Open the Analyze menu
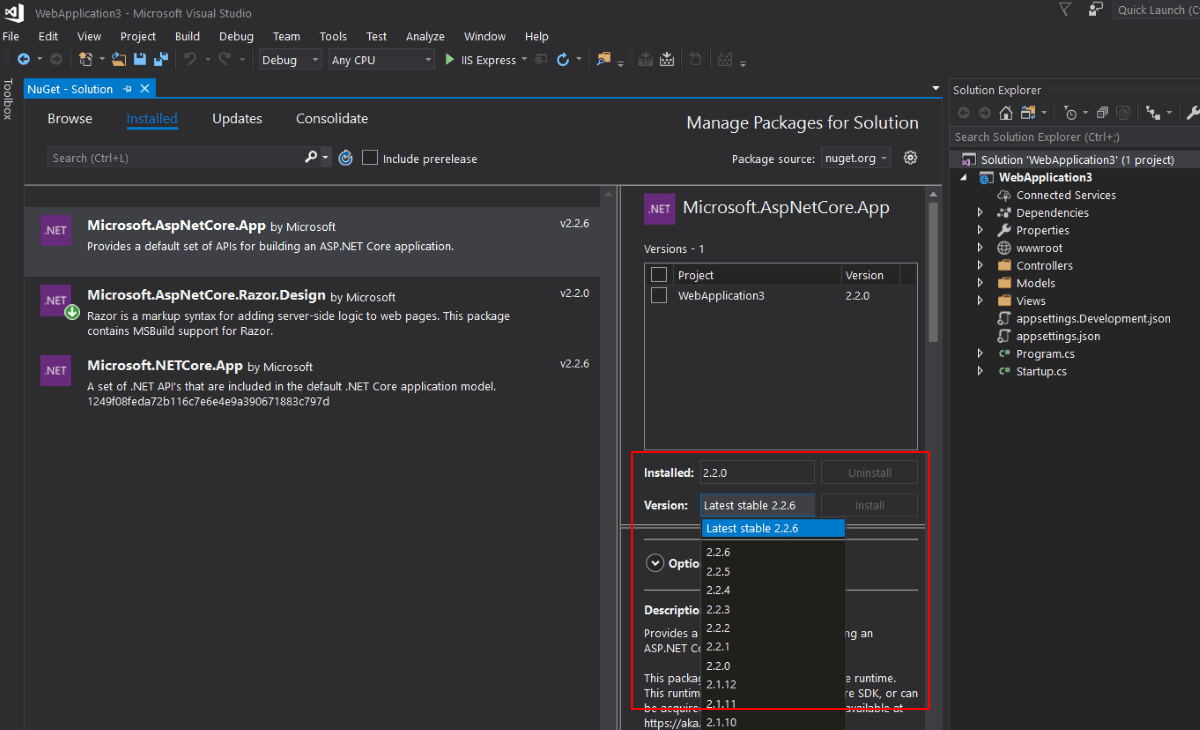 tap(425, 36)
